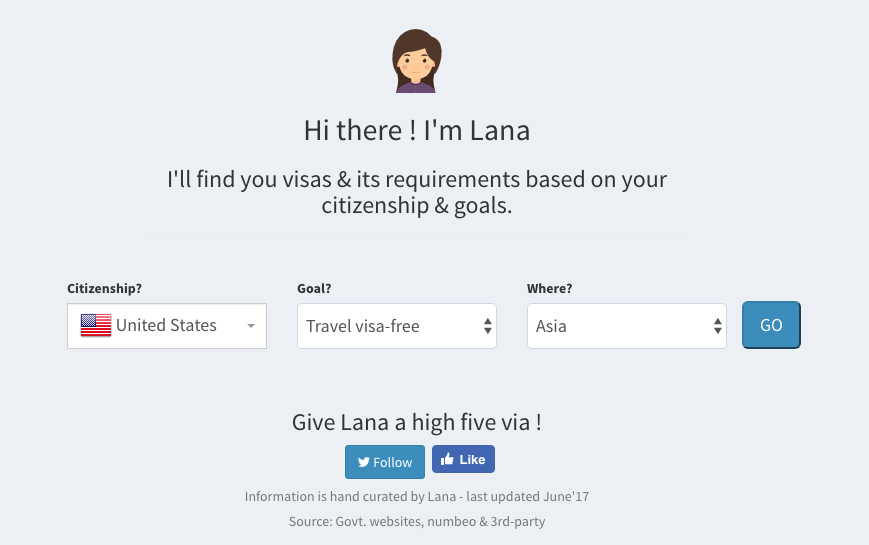869x545 pixels.
Task: Click the "Citizenship?" label
Action: point(104,289)
